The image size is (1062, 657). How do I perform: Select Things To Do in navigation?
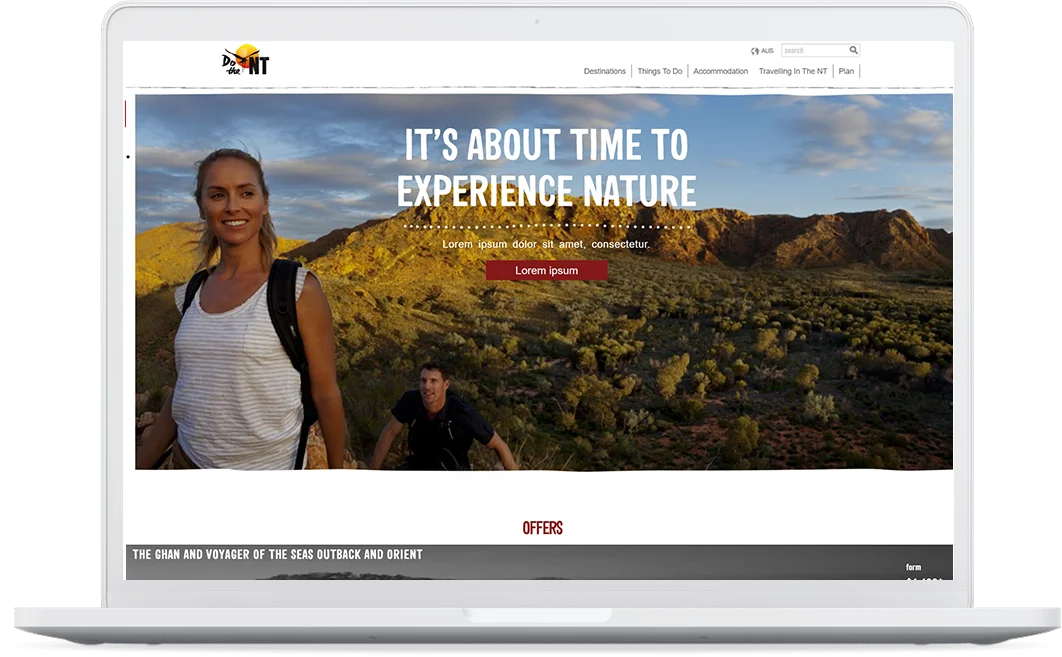point(660,71)
